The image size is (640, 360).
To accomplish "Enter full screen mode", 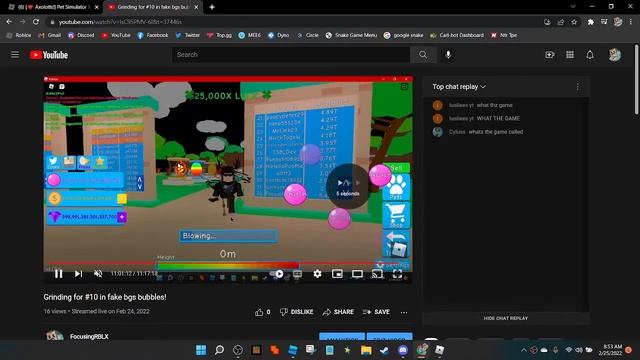I will tap(397, 274).
